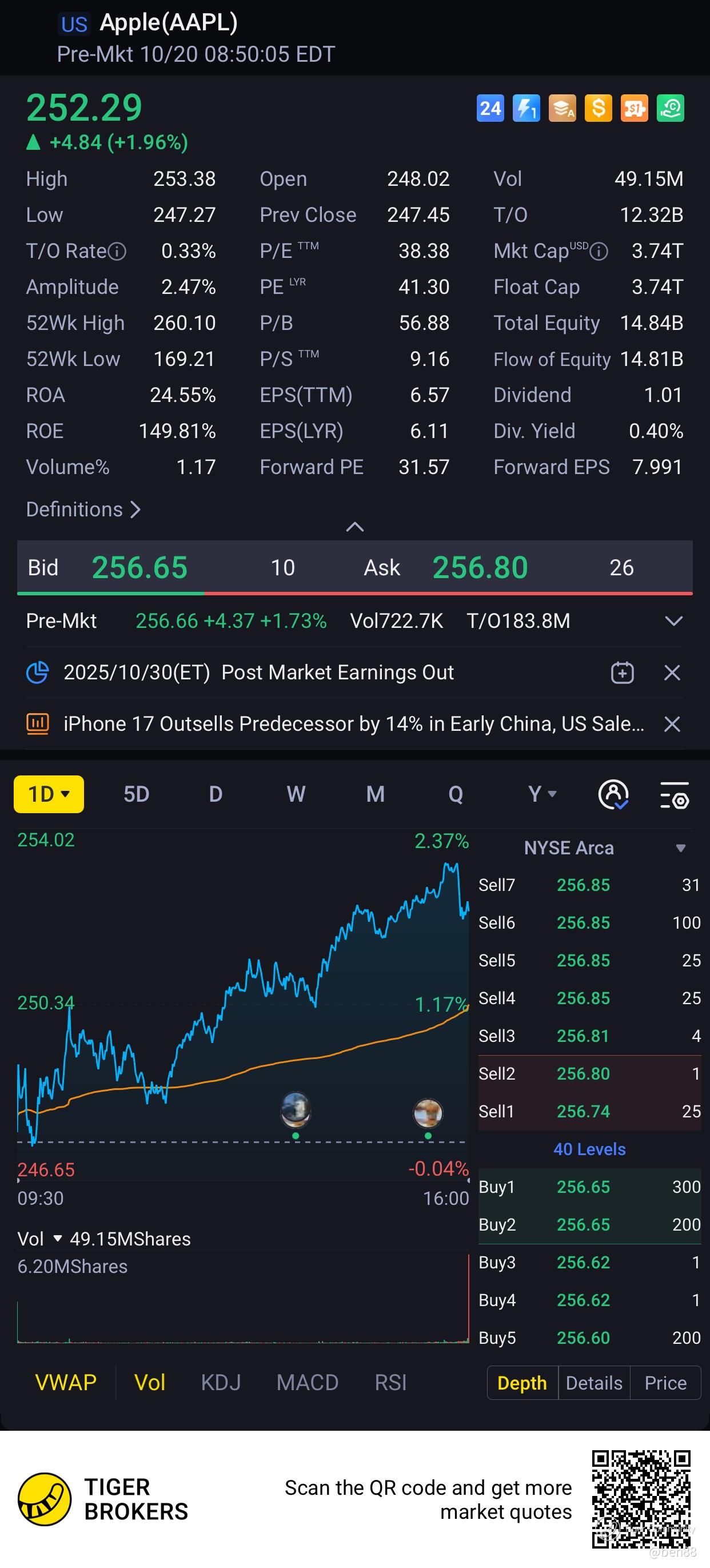Viewport: 710px width, 1568px height.
Task: Add earnings date to calendar icon
Action: 622,672
